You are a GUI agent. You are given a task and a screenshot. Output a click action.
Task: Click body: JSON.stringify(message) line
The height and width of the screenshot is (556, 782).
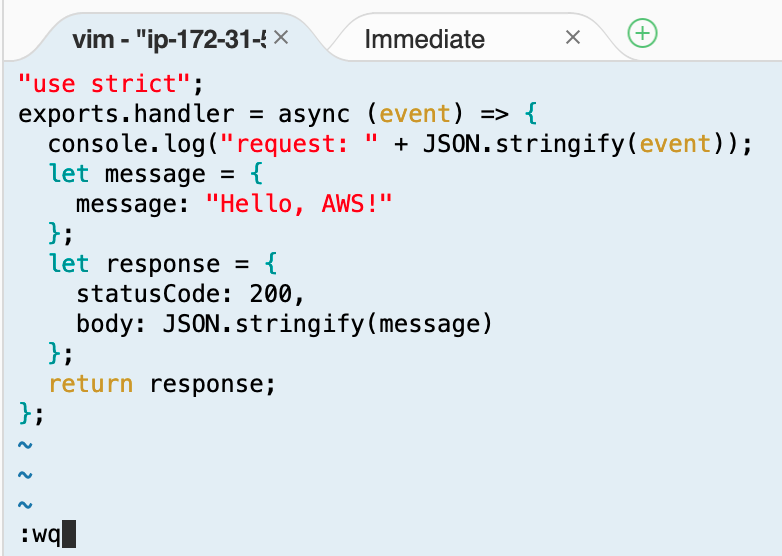tap(284, 324)
